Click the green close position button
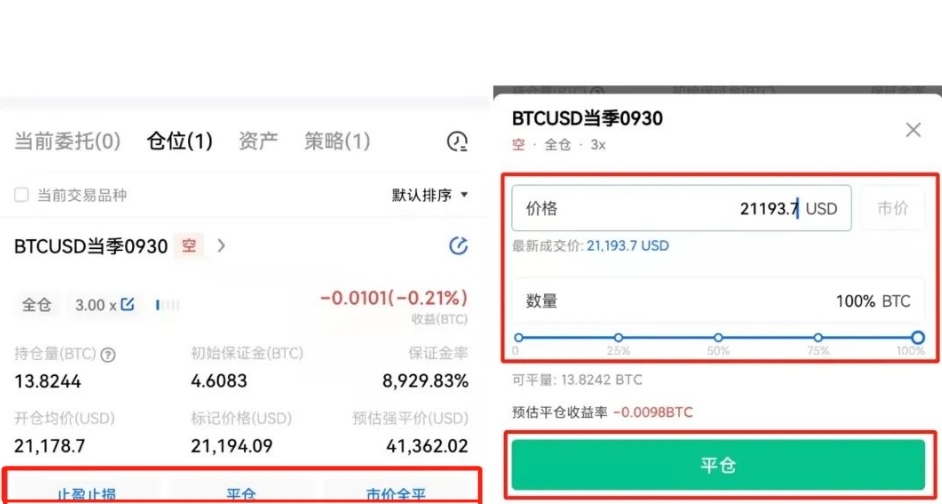Viewport: 942px width, 504px height. coord(718,465)
